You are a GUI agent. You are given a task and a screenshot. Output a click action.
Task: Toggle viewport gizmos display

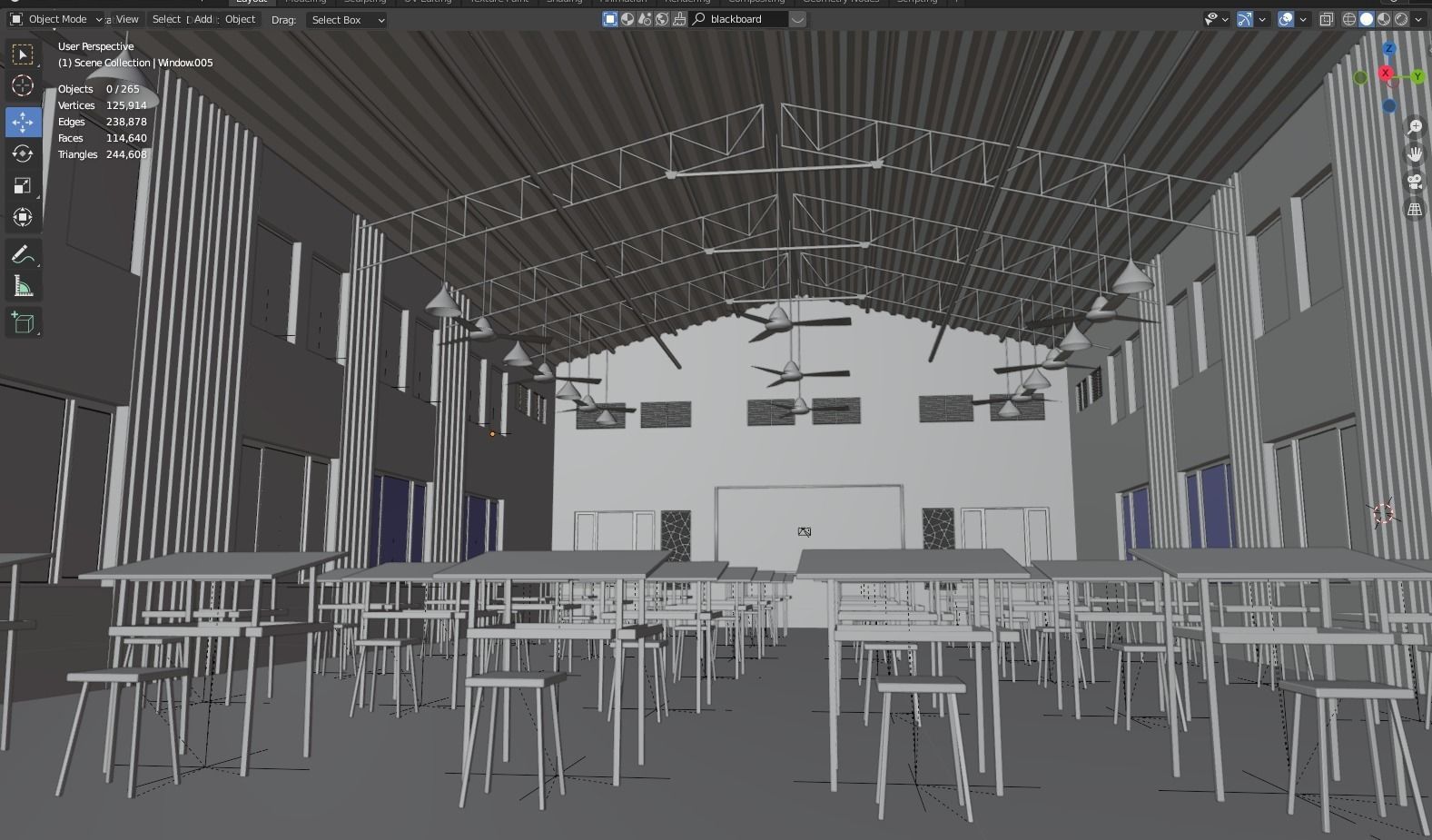[1245, 19]
